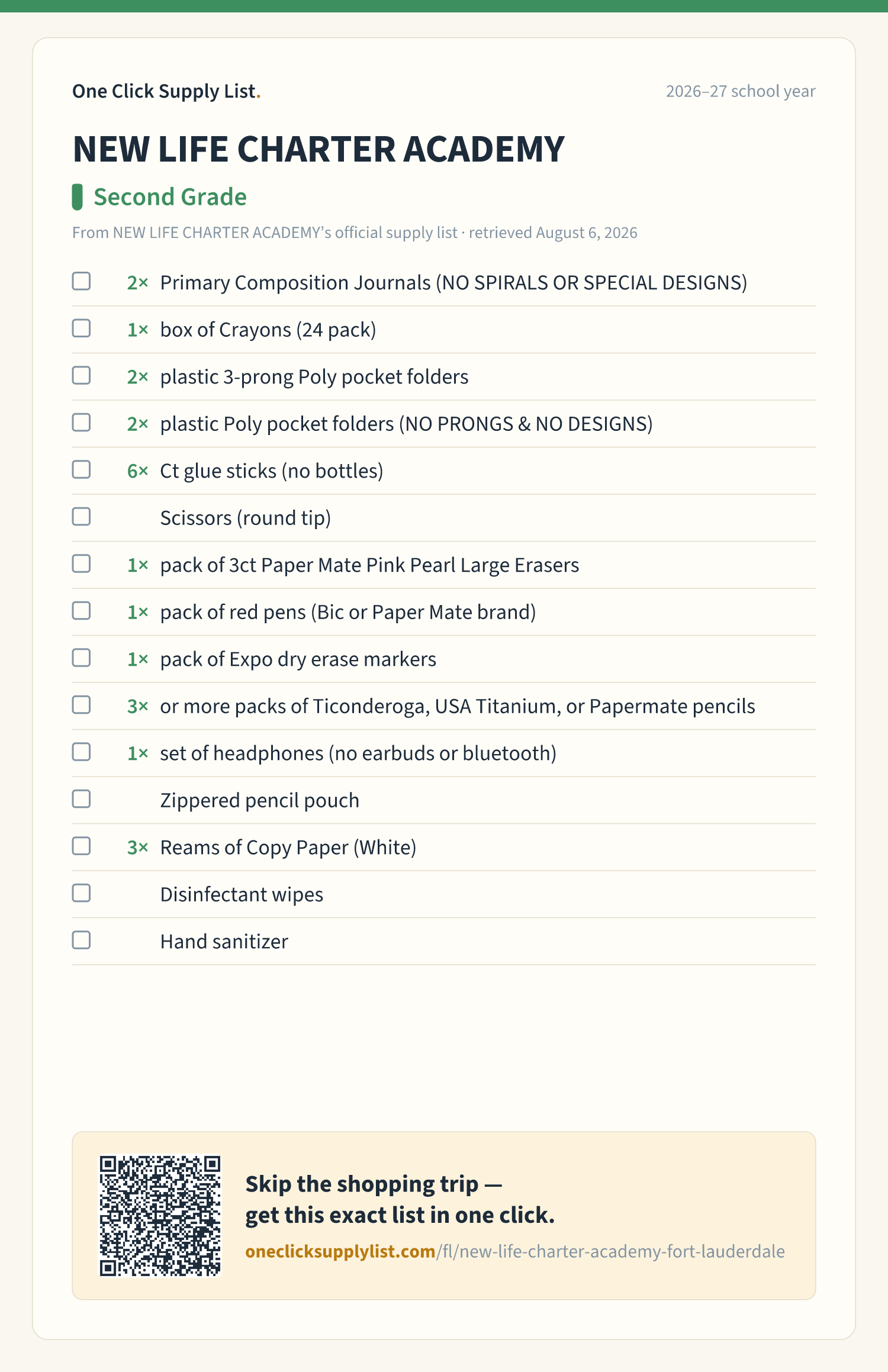The image size is (888, 1372).
Task: Select the Second Grade heading
Action: [170, 197]
